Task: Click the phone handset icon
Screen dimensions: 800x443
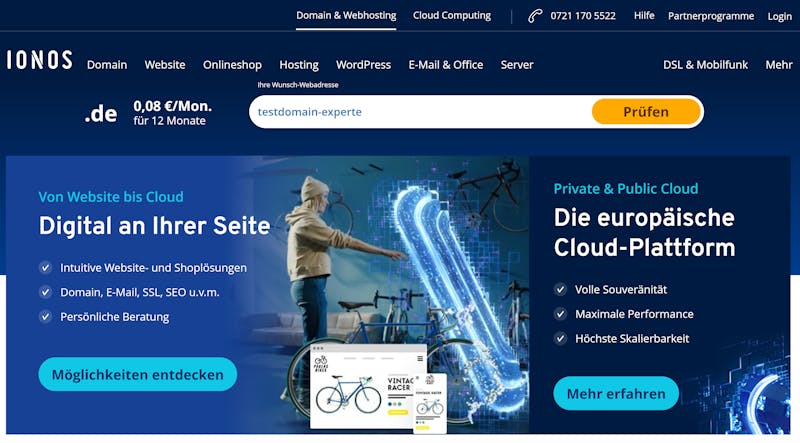Action: 535,16
